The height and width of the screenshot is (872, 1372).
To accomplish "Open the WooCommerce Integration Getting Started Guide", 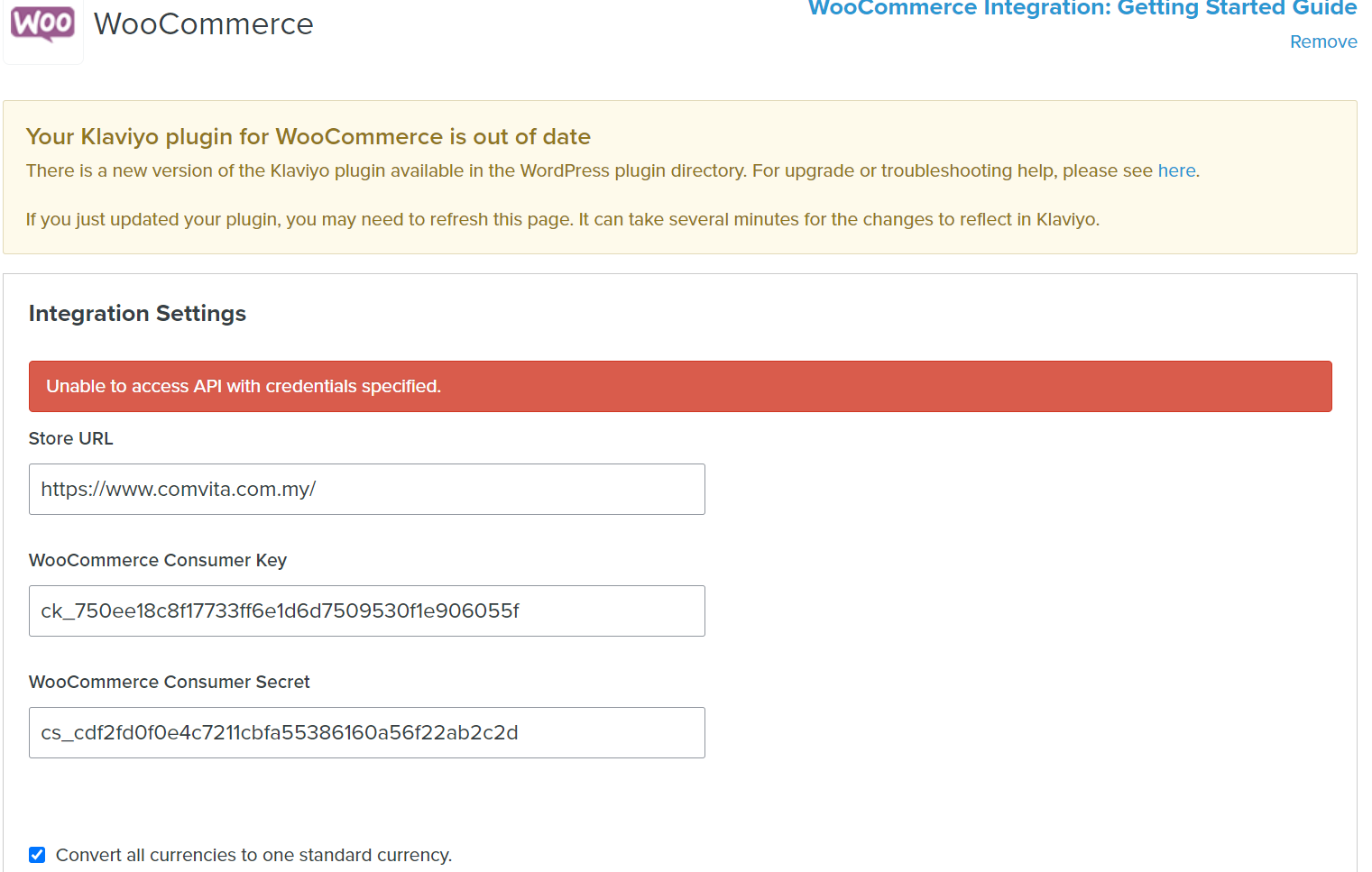I will 1082,9.
